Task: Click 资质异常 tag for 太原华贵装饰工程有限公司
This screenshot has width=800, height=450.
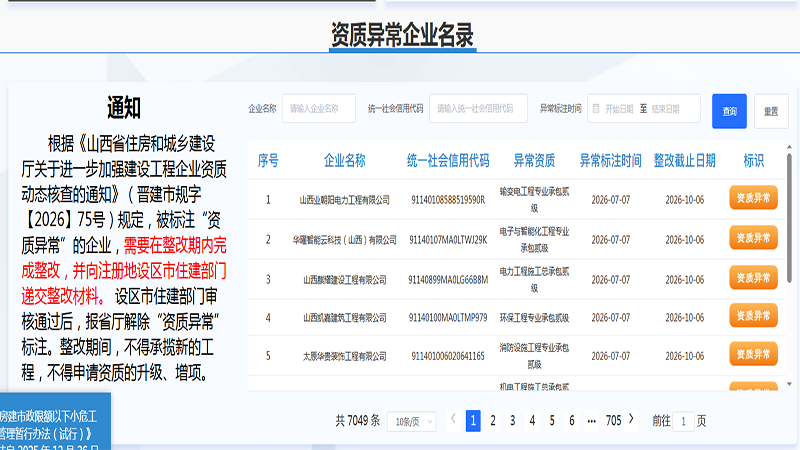Action: pyautogui.click(x=754, y=354)
